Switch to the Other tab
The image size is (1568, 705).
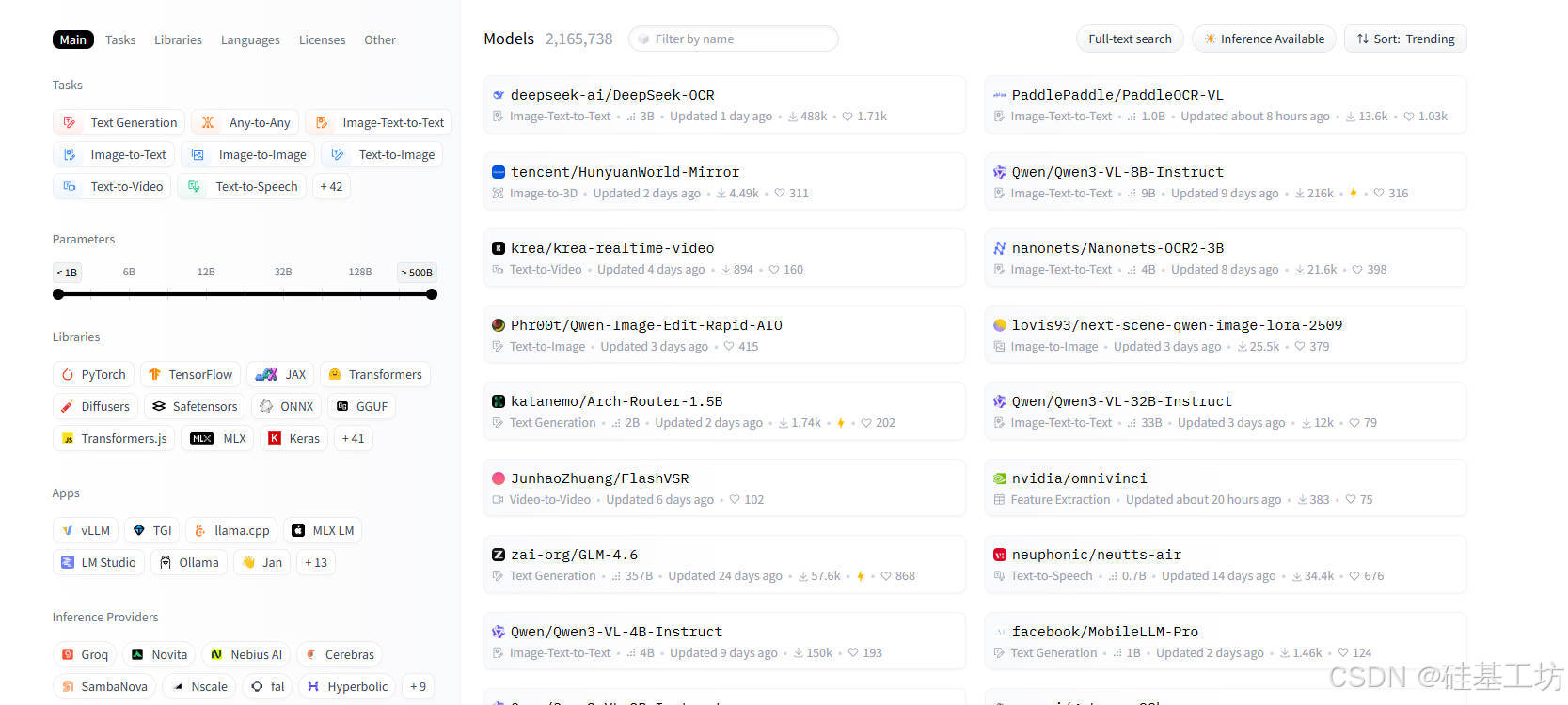coord(380,39)
